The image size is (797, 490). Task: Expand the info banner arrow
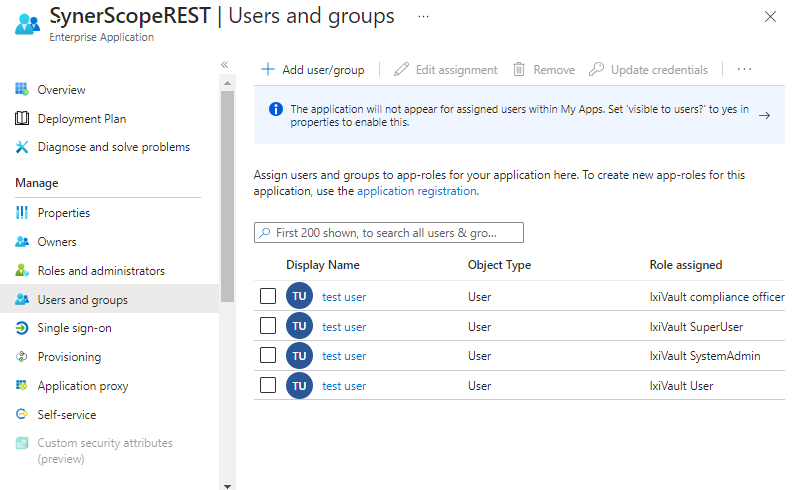point(764,115)
